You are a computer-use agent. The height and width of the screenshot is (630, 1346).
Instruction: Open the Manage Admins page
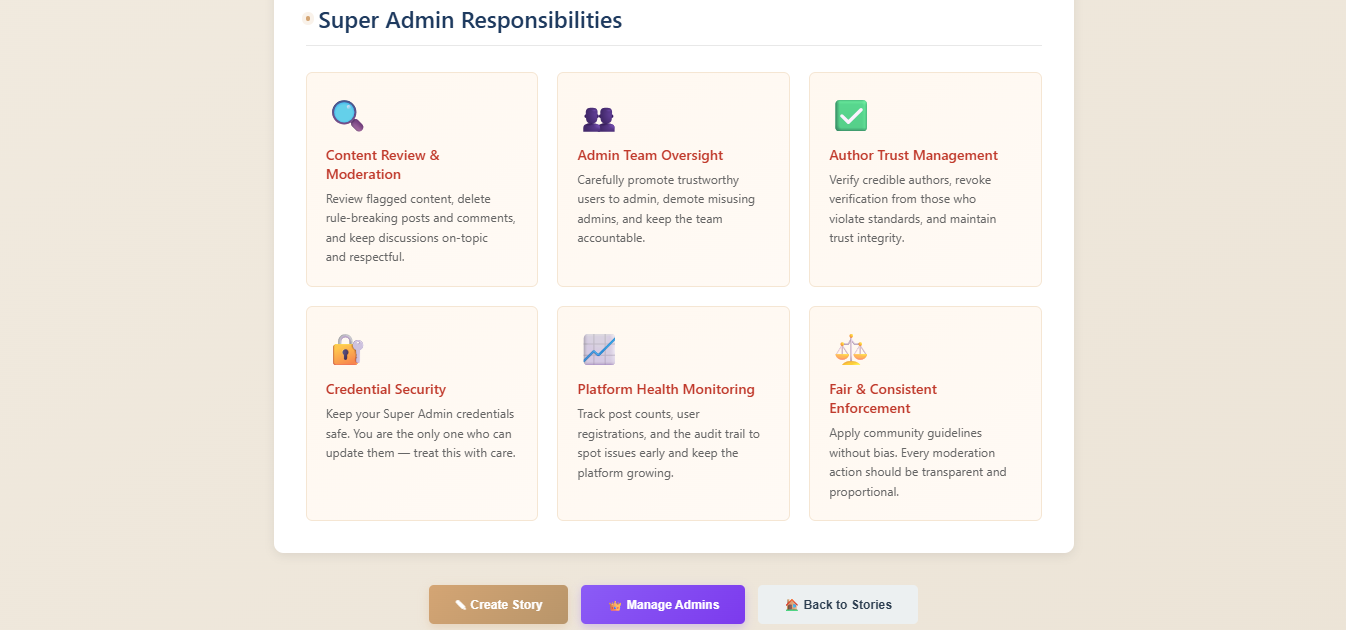pos(672,605)
